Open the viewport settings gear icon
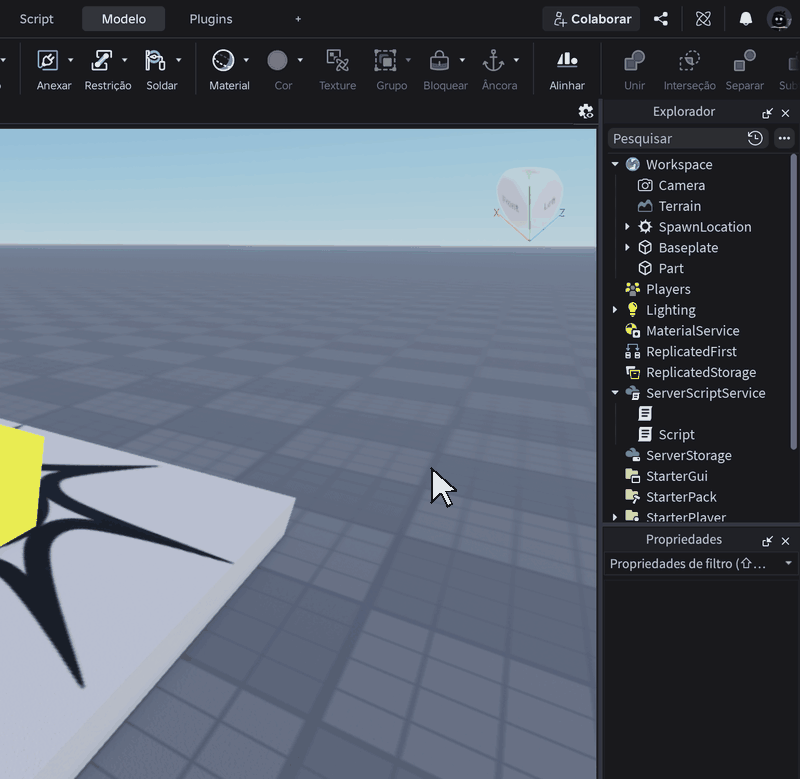 pyautogui.click(x=585, y=111)
